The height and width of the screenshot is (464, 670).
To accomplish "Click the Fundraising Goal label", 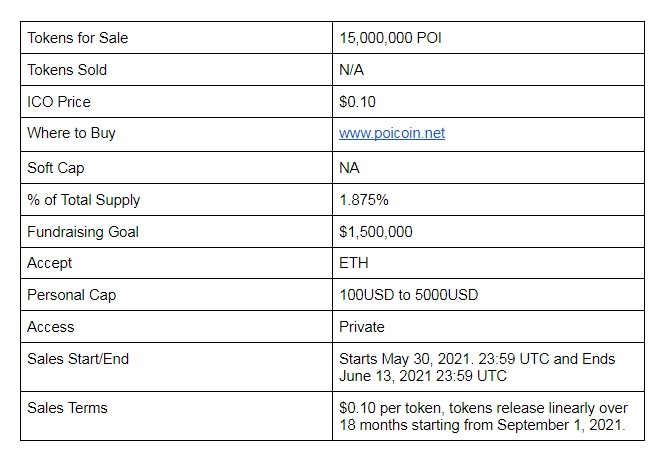I will click(x=83, y=232).
